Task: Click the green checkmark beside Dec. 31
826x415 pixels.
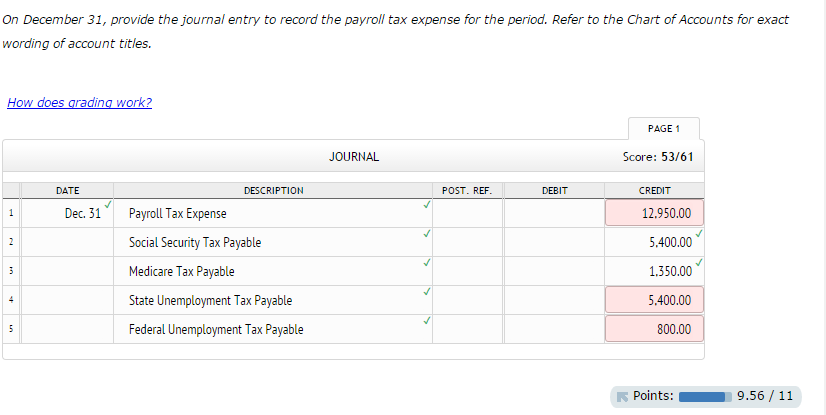Action: [108, 204]
